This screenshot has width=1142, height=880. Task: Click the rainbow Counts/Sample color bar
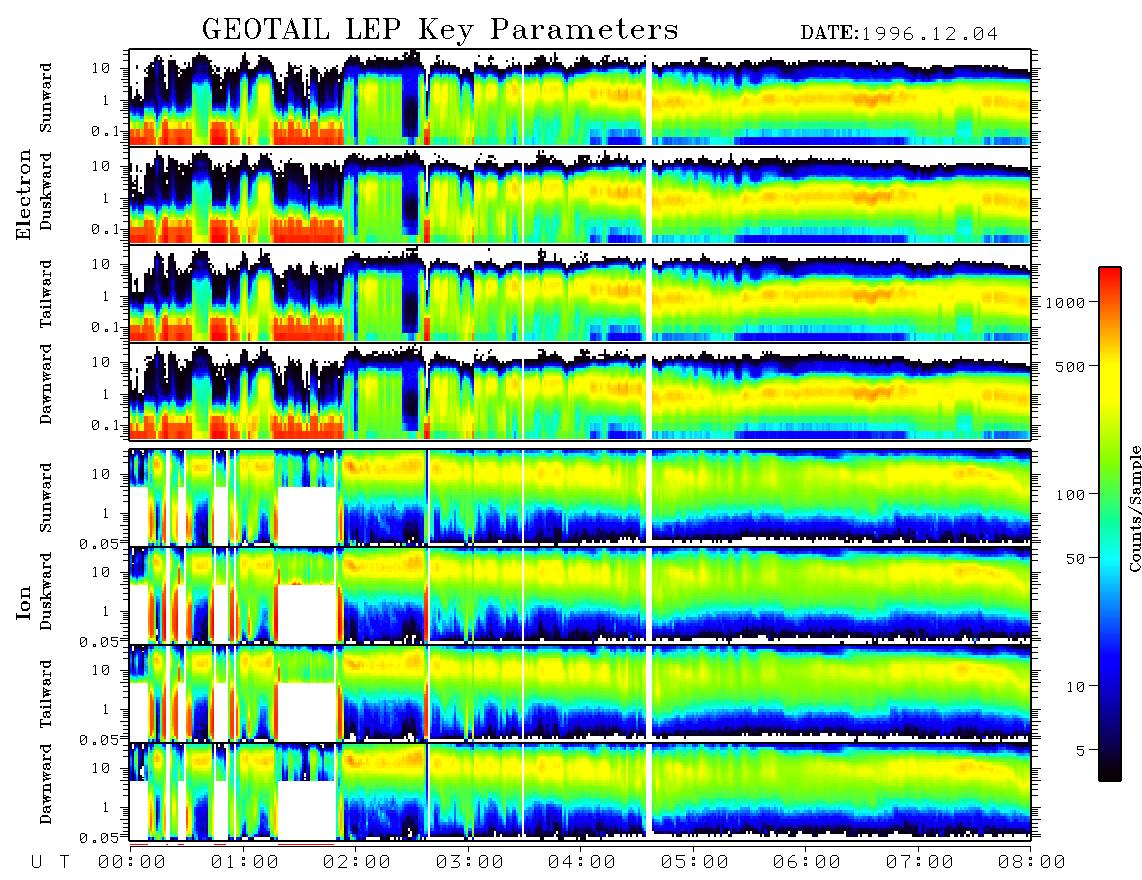coord(1109,524)
